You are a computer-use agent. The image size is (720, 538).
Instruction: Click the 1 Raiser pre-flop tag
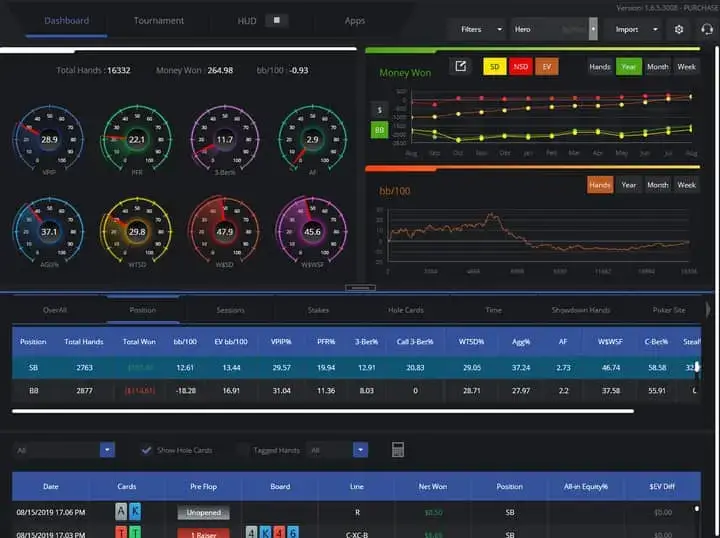click(203, 533)
